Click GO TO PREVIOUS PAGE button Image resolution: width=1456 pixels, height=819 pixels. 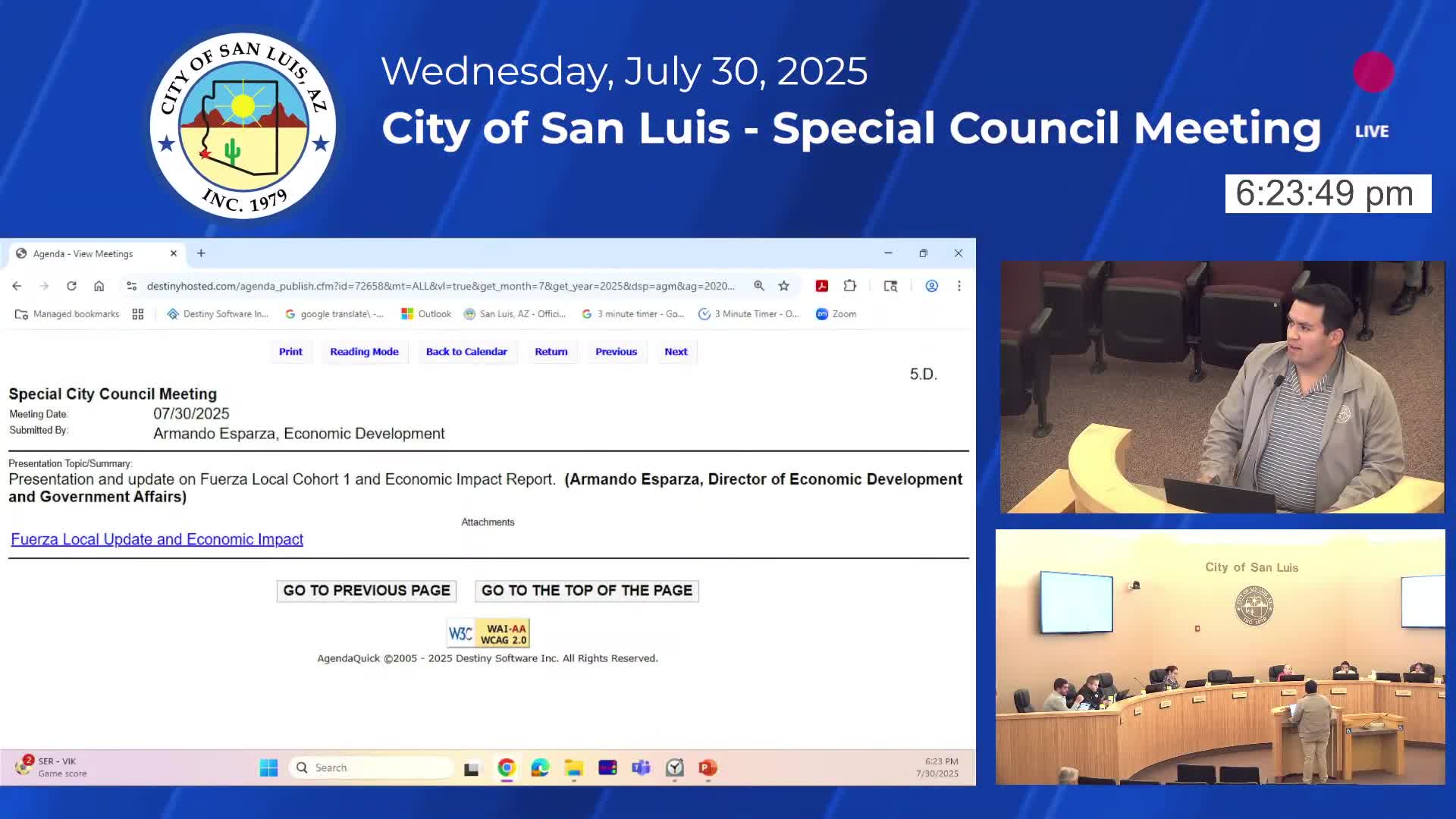(366, 591)
